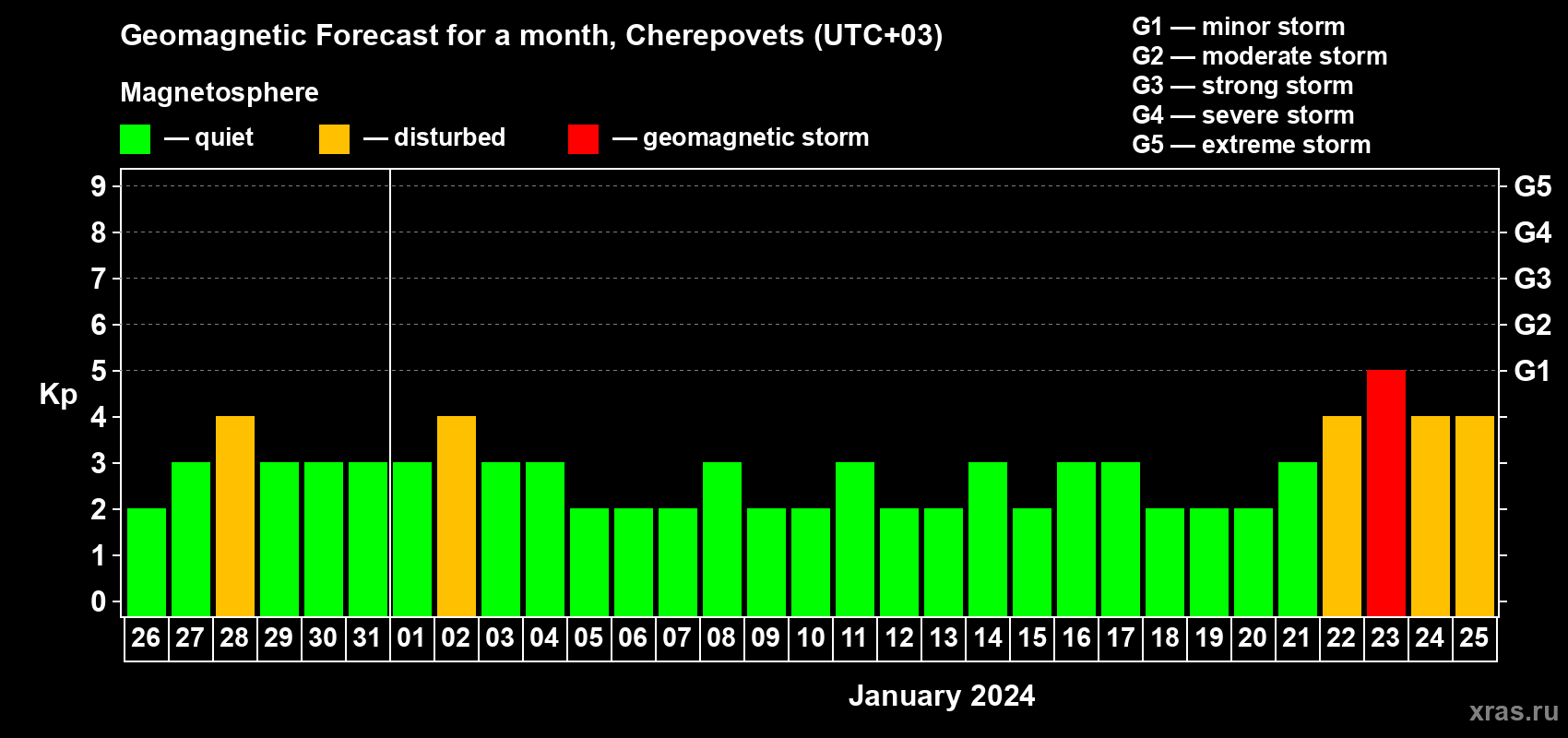1568x738 pixels.
Task: Click the date label 23 on axis
Action: click(1385, 637)
